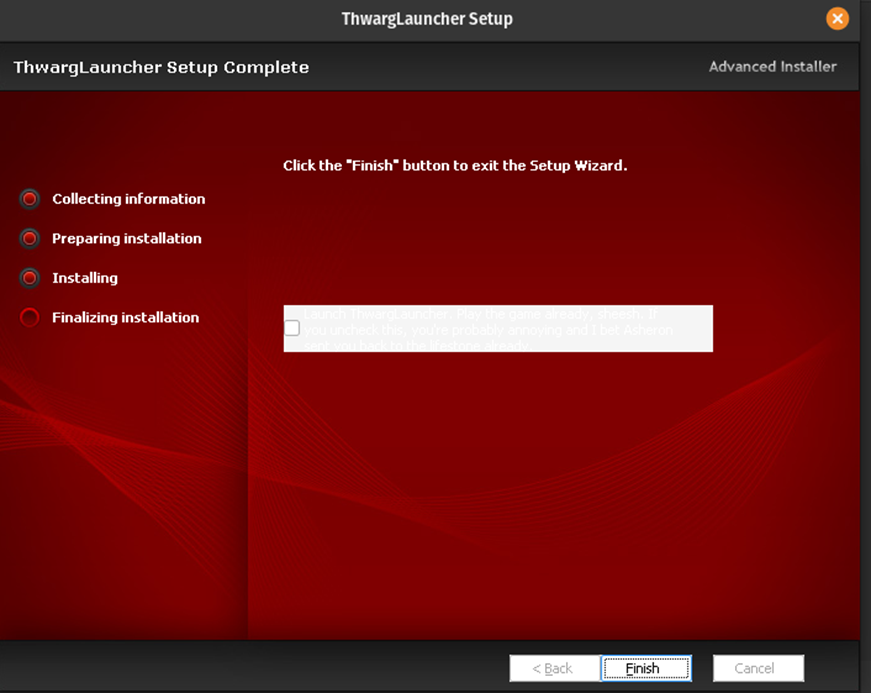Click the Advanced Installer label in header
This screenshot has width=871, height=693.
[772, 67]
